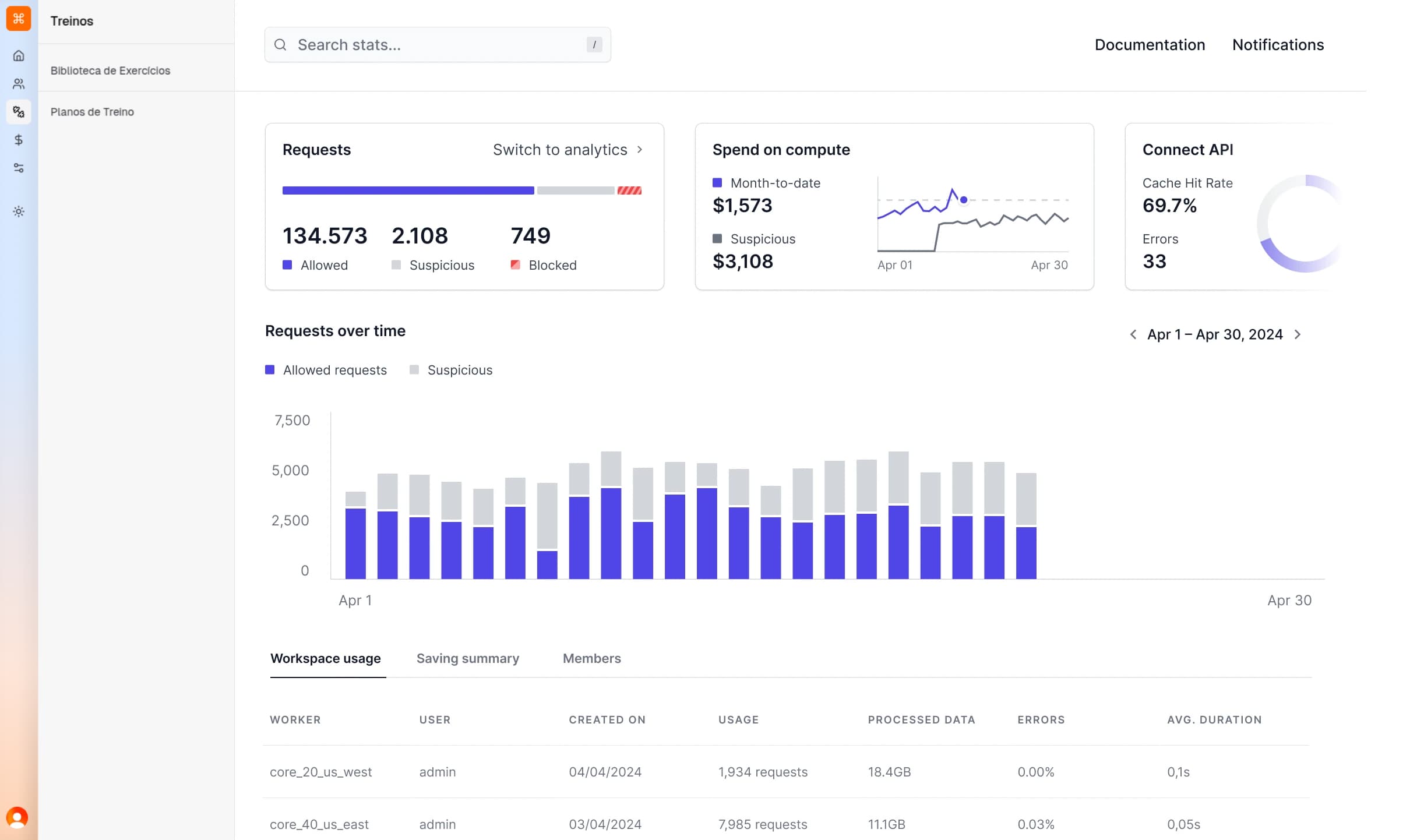The height and width of the screenshot is (840, 1417).
Task: Select the workout plans icon in sidebar
Action: [x=18, y=112]
